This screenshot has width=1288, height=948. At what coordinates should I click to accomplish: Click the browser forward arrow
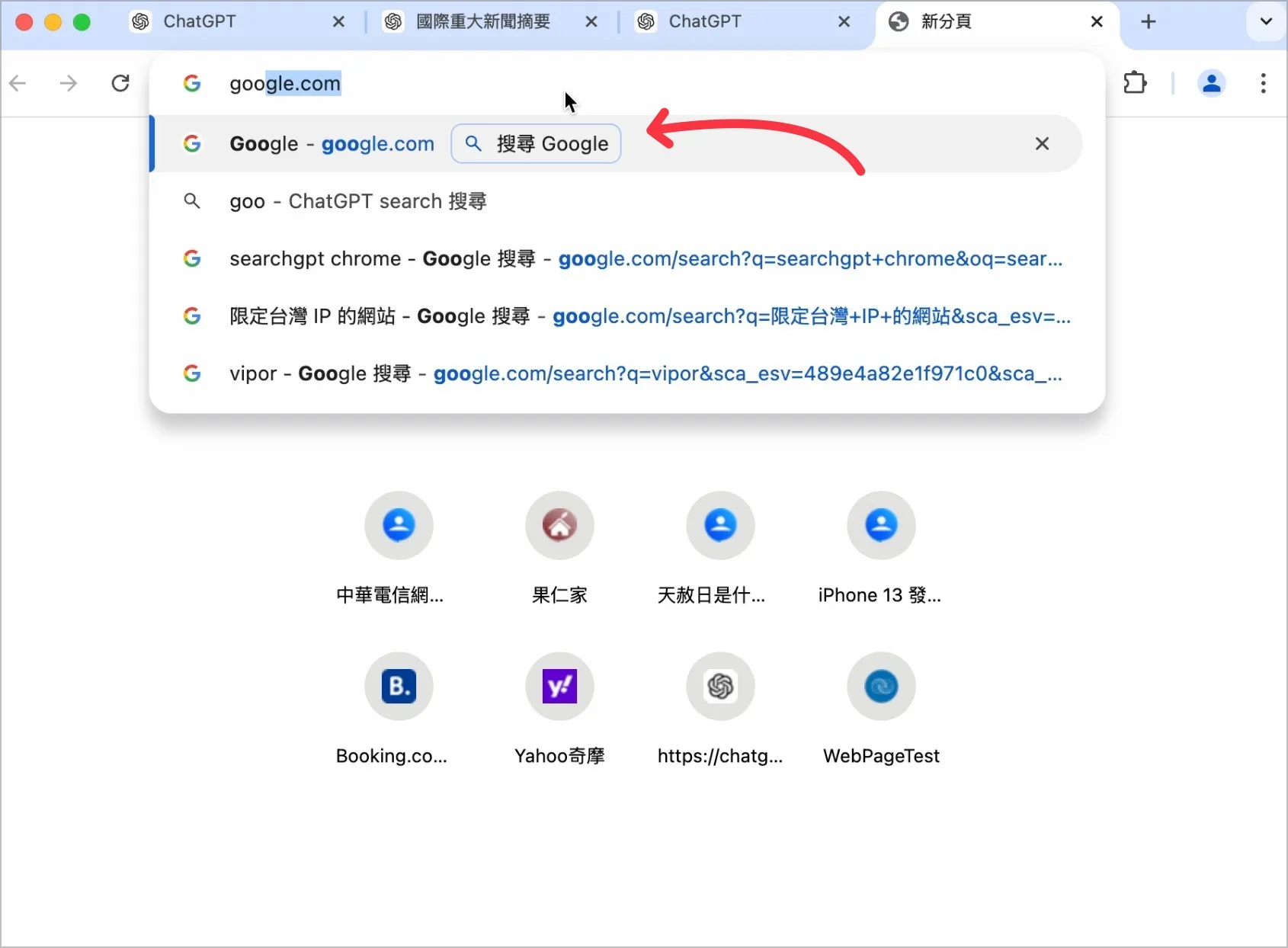click(69, 83)
